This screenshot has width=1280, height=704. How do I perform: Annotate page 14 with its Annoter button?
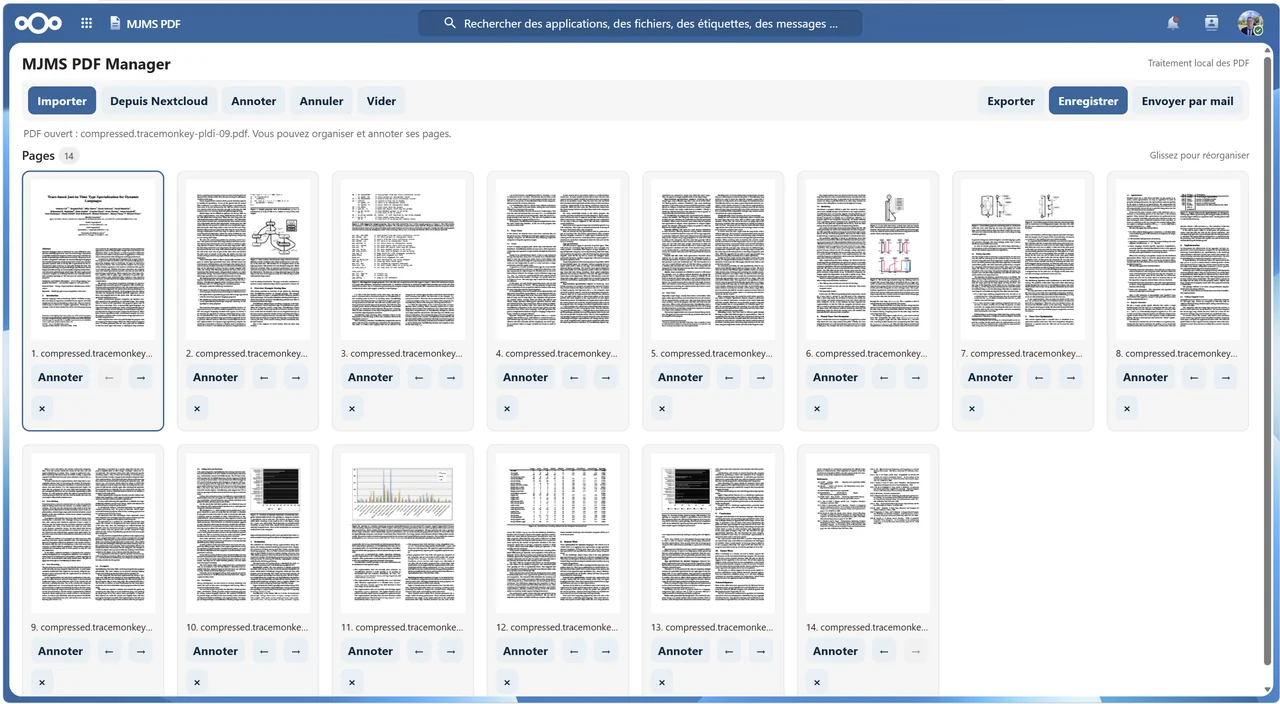click(836, 651)
